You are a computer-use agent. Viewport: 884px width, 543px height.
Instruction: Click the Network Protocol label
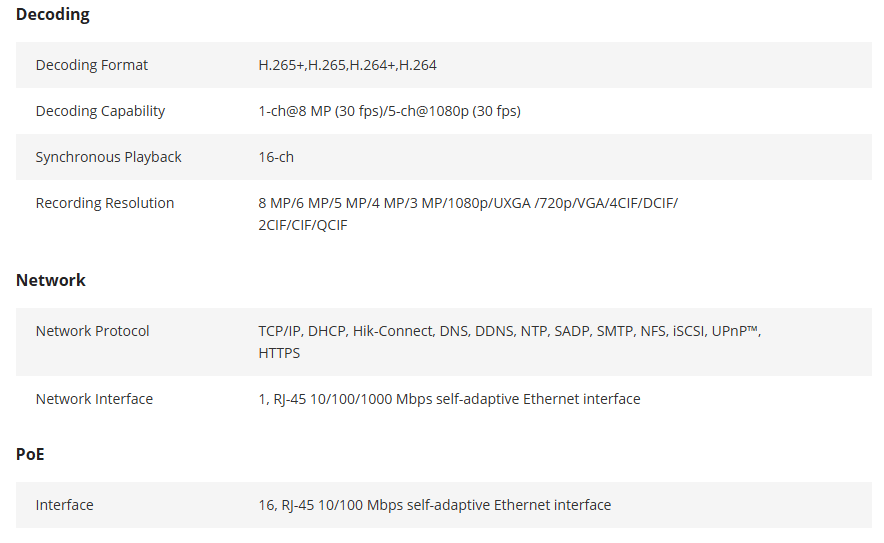pos(92,331)
